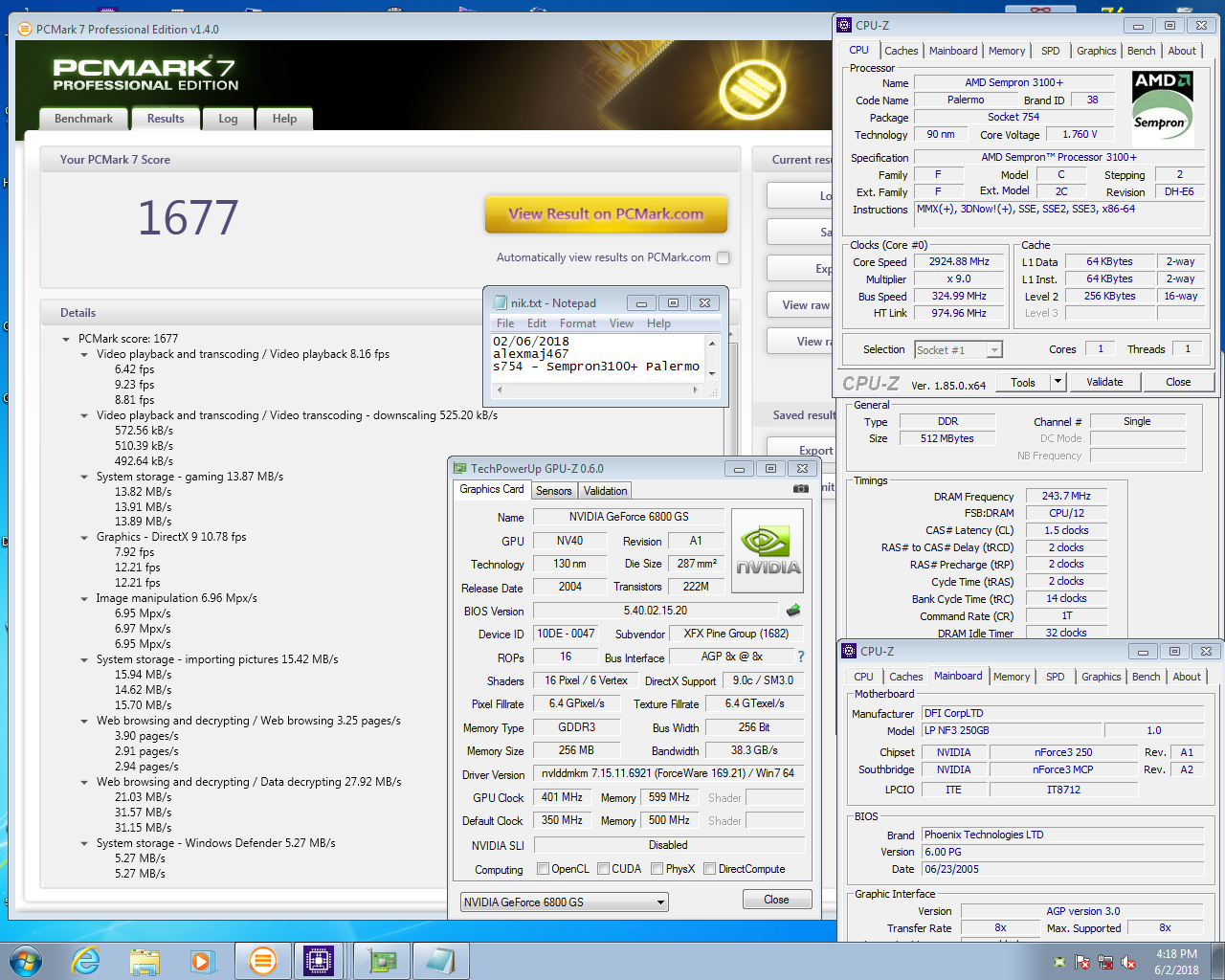1225x980 pixels.
Task: Click the volume tray icon
Action: tap(1128, 962)
